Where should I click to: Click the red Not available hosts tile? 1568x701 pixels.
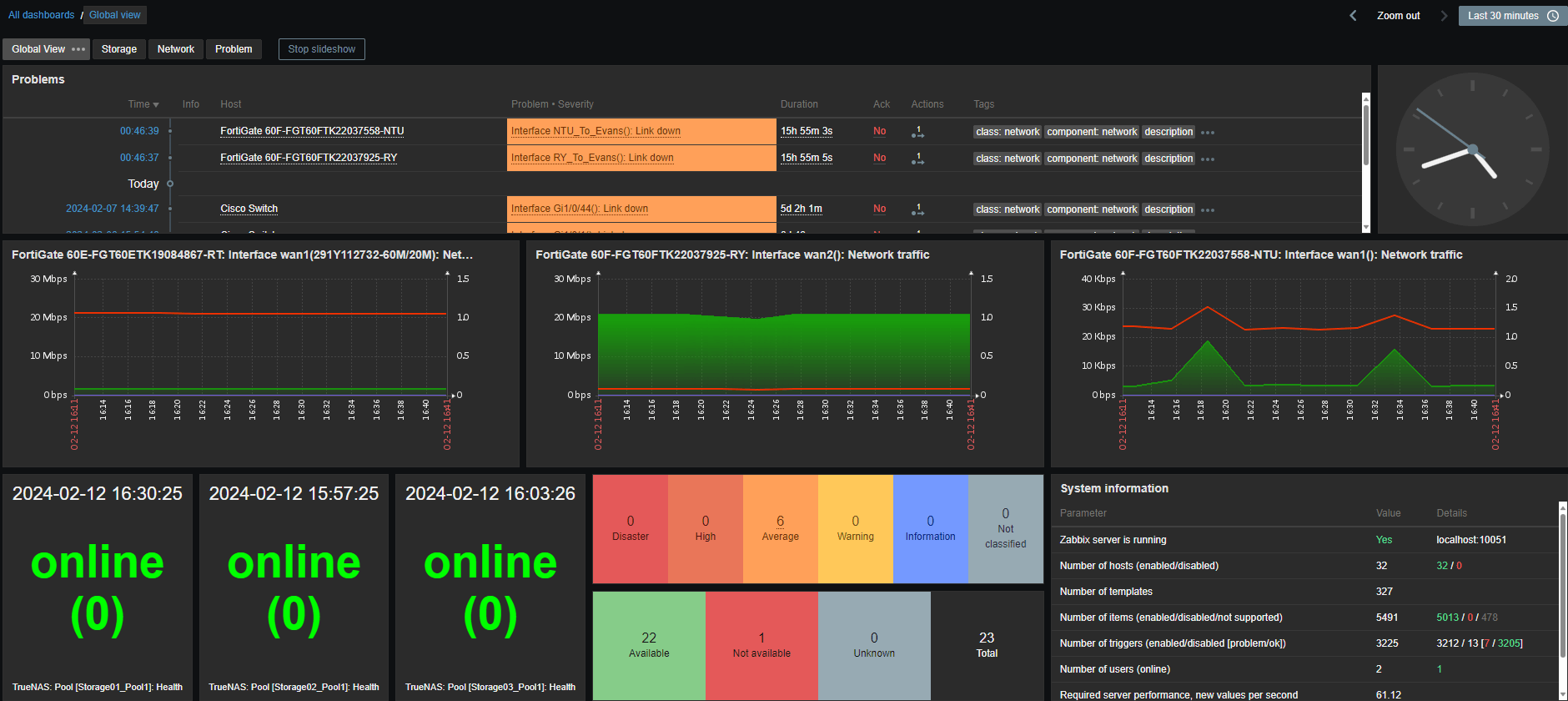pos(761,644)
